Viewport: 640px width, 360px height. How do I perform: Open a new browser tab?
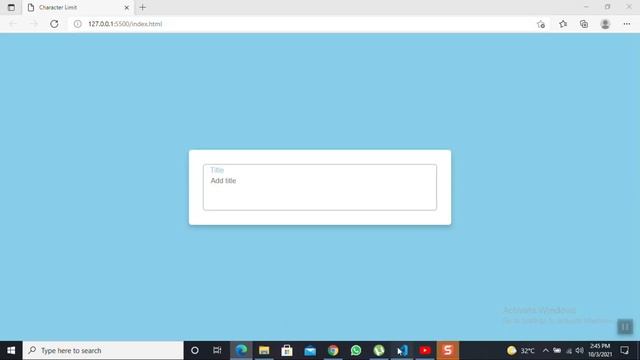pos(142,7)
